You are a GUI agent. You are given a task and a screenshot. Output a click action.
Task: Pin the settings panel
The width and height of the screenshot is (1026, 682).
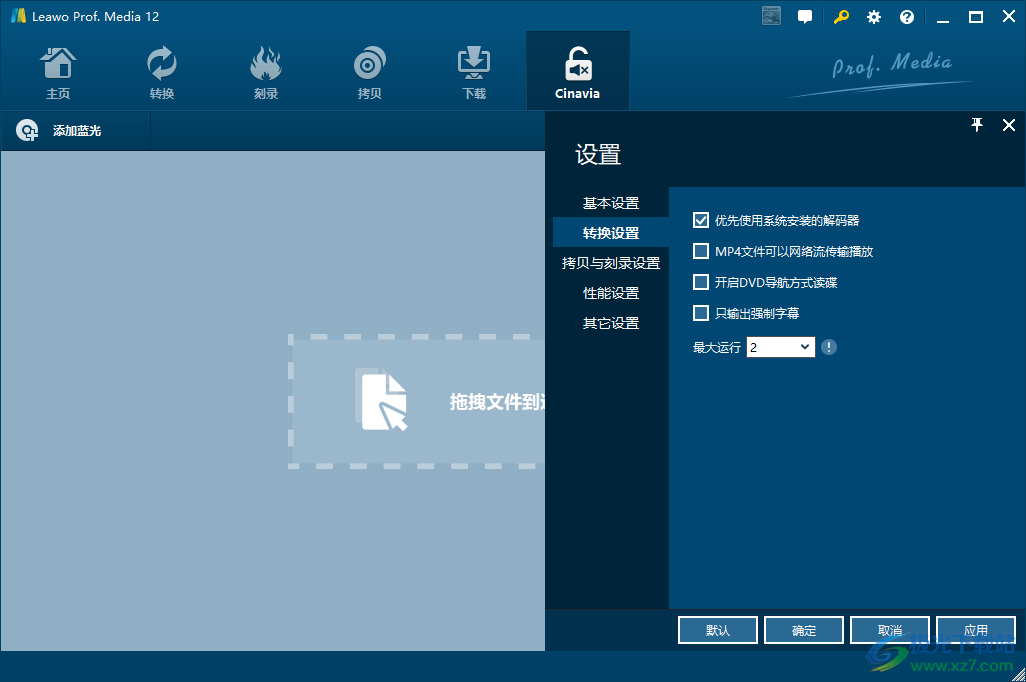tap(977, 125)
